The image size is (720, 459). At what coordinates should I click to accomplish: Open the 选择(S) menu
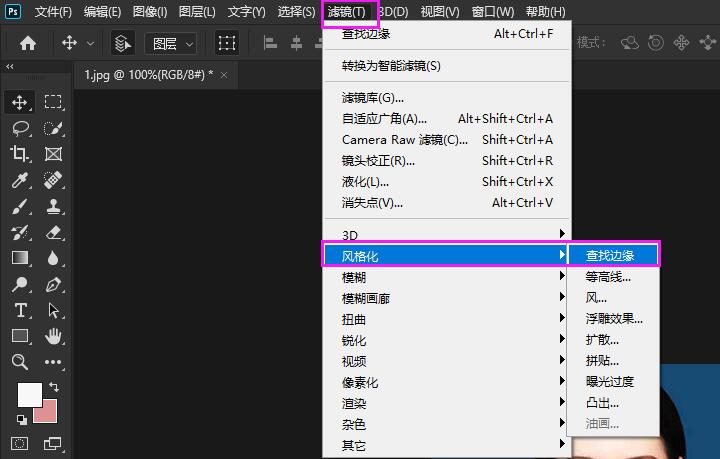pos(296,11)
